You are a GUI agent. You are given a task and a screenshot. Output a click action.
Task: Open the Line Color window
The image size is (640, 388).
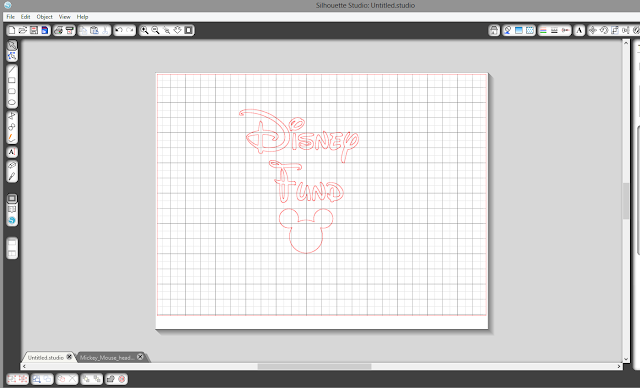543,30
